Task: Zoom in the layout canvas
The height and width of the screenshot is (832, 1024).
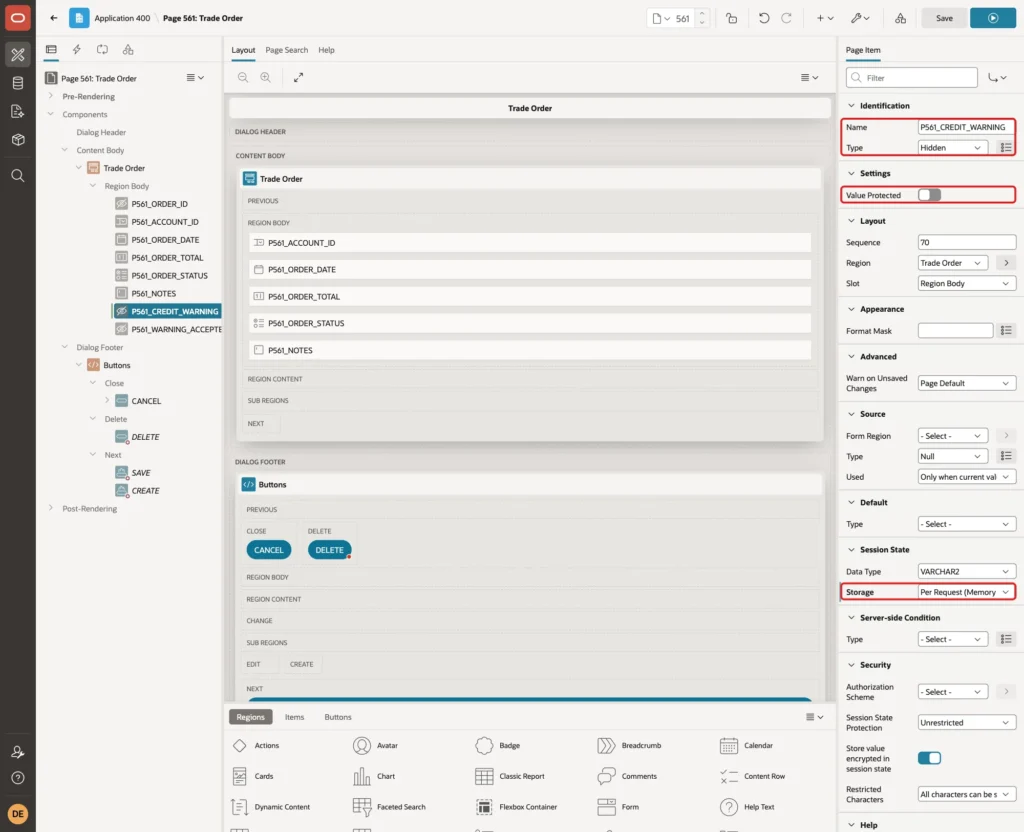Action: pyautogui.click(x=266, y=77)
